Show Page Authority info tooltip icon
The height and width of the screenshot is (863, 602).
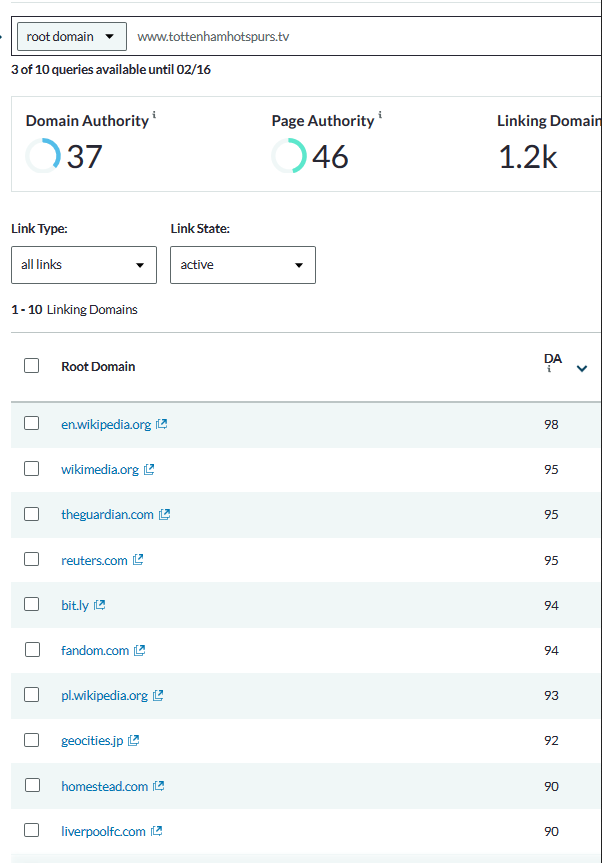380,114
